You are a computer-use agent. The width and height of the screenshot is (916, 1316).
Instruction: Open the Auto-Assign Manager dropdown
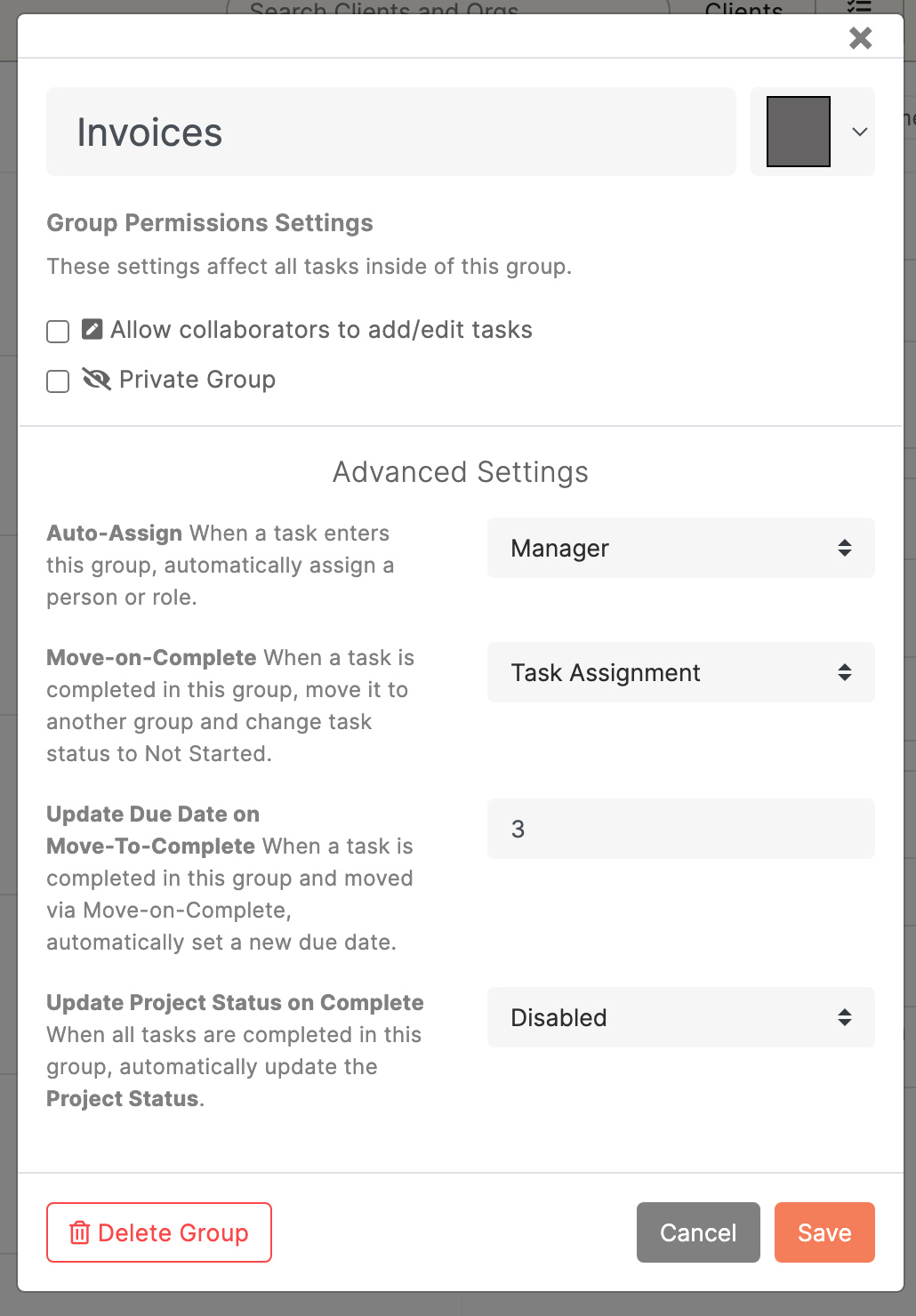(681, 548)
